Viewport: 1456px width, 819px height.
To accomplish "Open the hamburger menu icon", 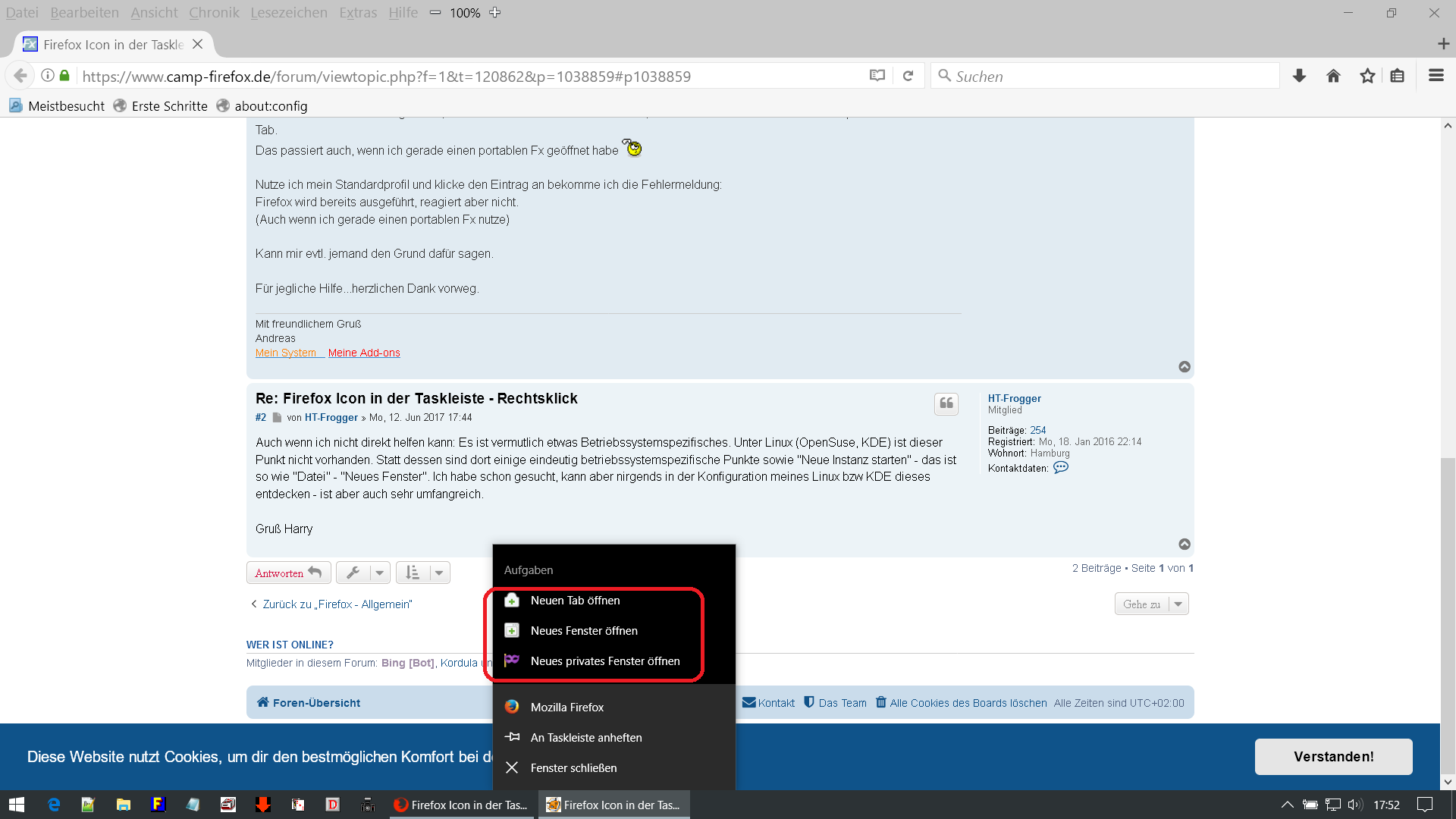I will (x=1436, y=76).
